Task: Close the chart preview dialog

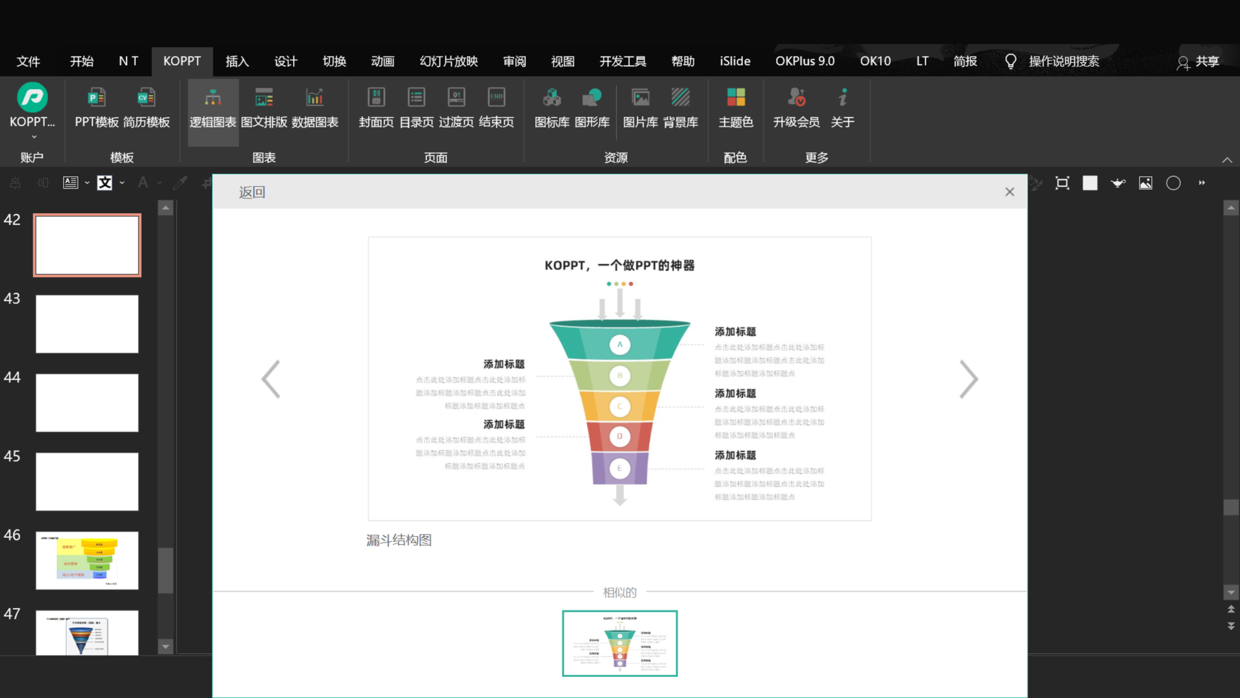Action: (1010, 192)
